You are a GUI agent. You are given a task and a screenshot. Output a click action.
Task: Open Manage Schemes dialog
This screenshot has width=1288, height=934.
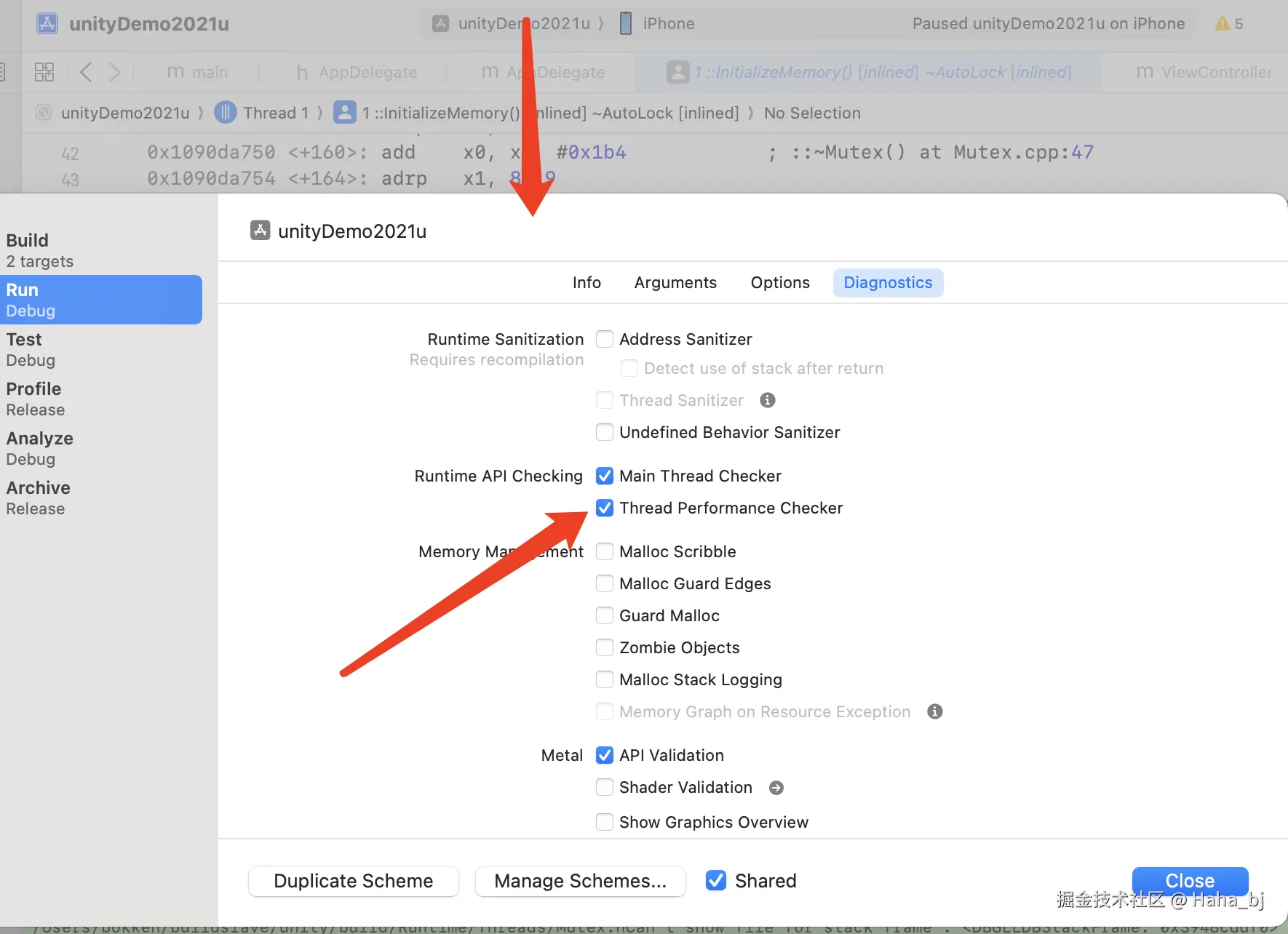click(580, 881)
